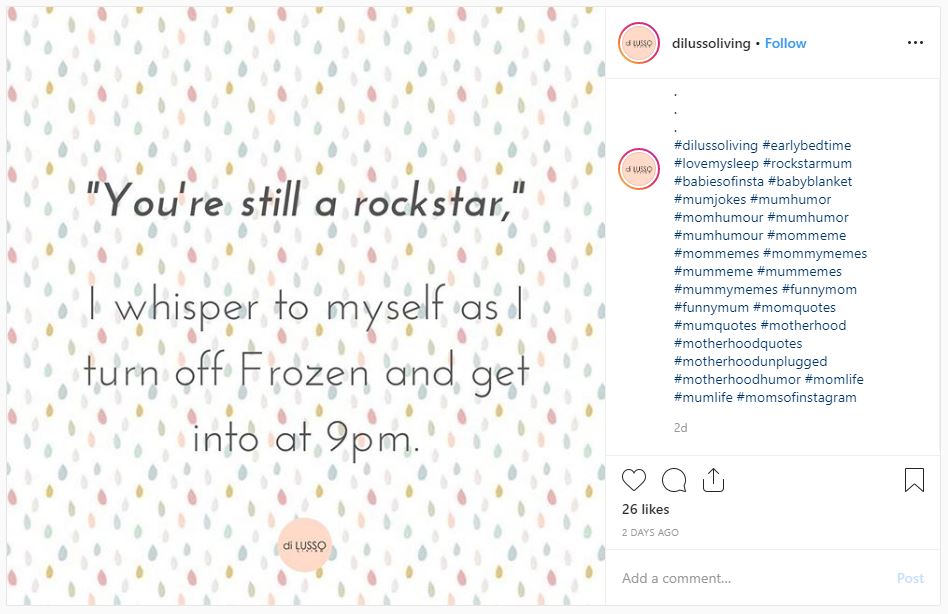Click the Follow link next to dilussoliving
The width and height of the screenshot is (948, 614).
click(785, 43)
